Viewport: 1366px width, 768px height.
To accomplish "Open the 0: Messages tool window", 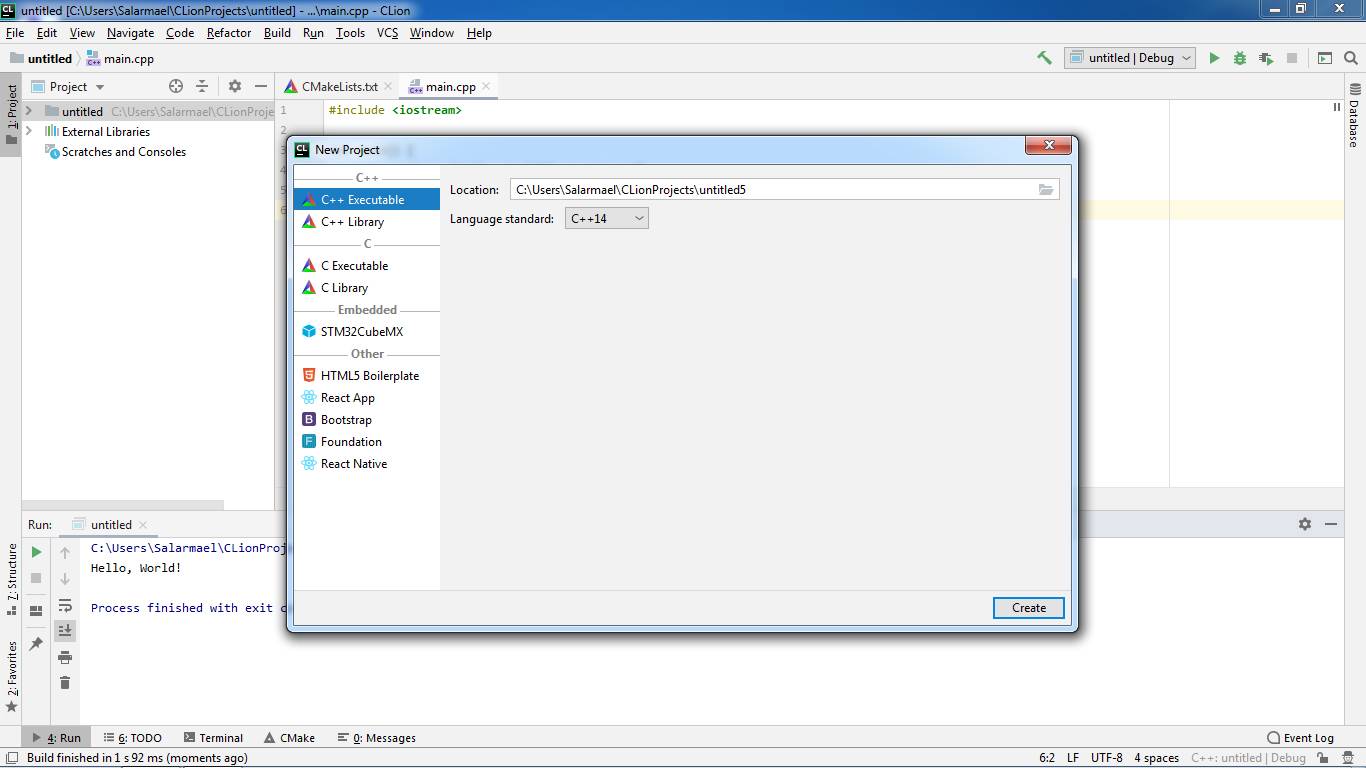I will pos(377,738).
